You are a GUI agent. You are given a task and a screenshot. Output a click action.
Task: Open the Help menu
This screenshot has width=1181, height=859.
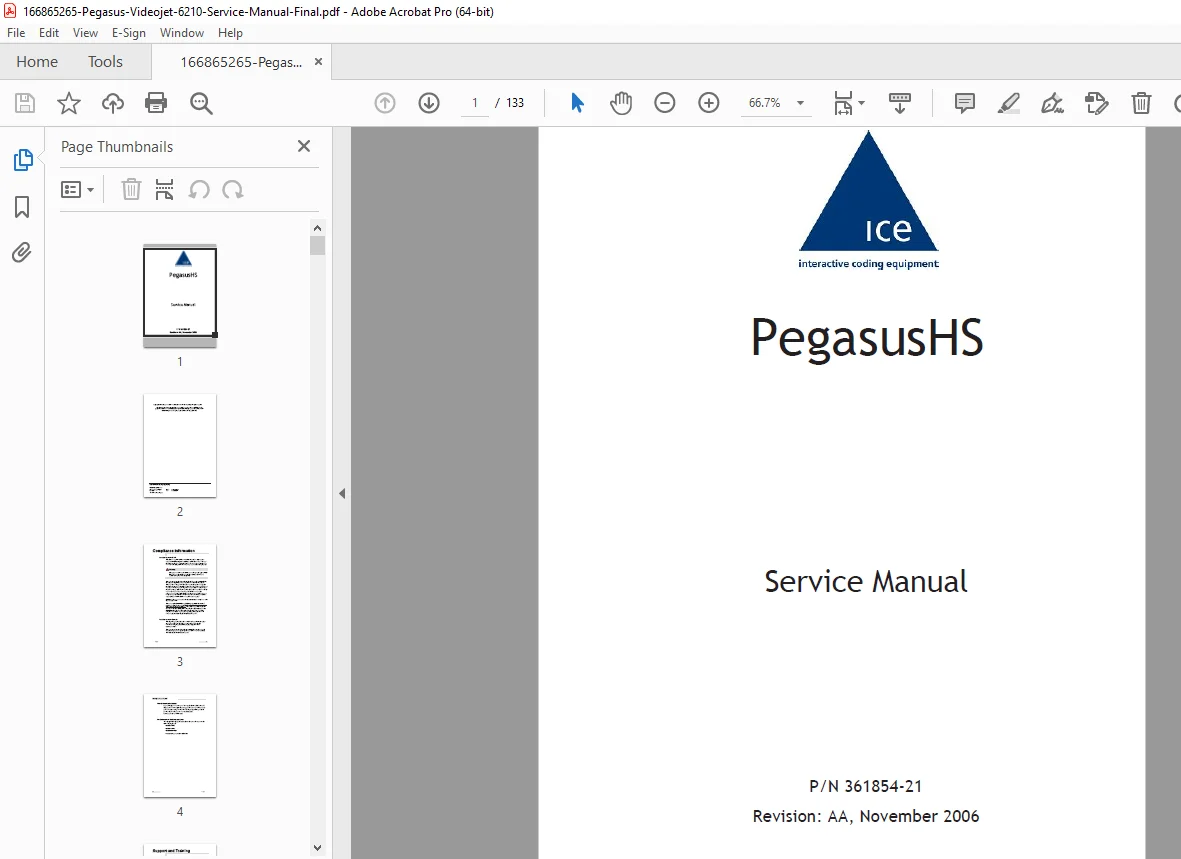[230, 33]
